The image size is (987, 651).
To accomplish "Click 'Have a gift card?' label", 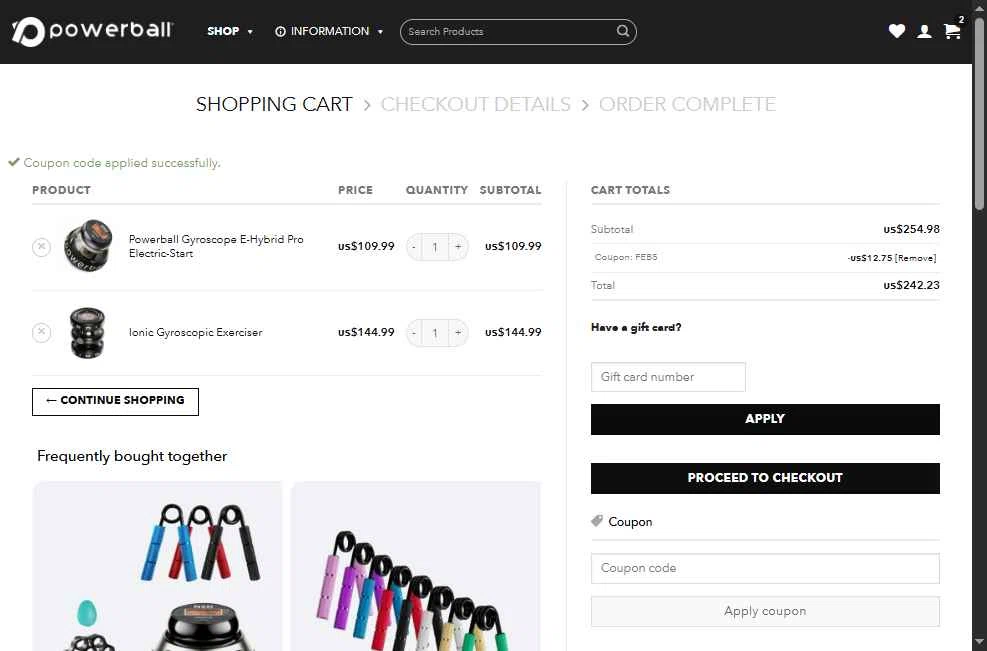I will [636, 327].
